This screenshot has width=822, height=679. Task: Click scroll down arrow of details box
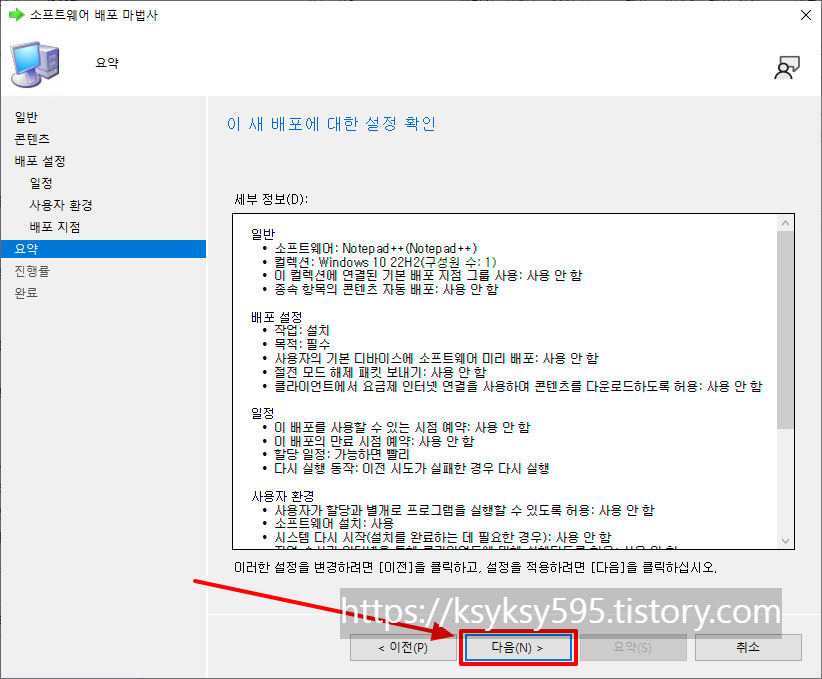coord(785,541)
